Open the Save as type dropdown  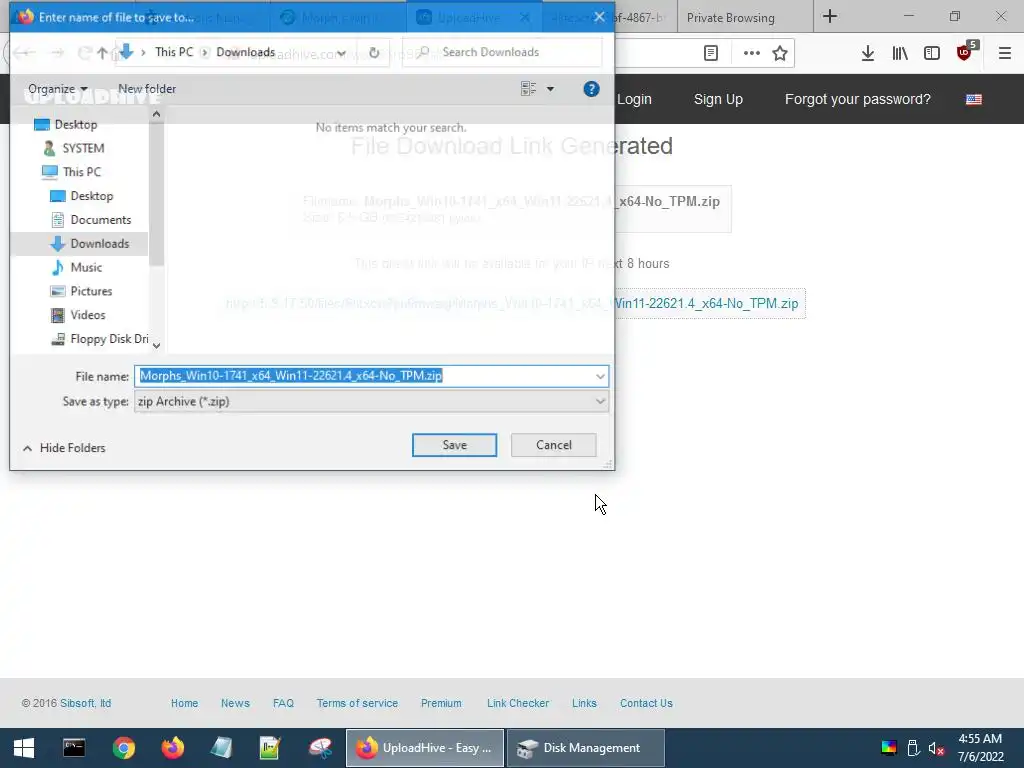coord(600,401)
